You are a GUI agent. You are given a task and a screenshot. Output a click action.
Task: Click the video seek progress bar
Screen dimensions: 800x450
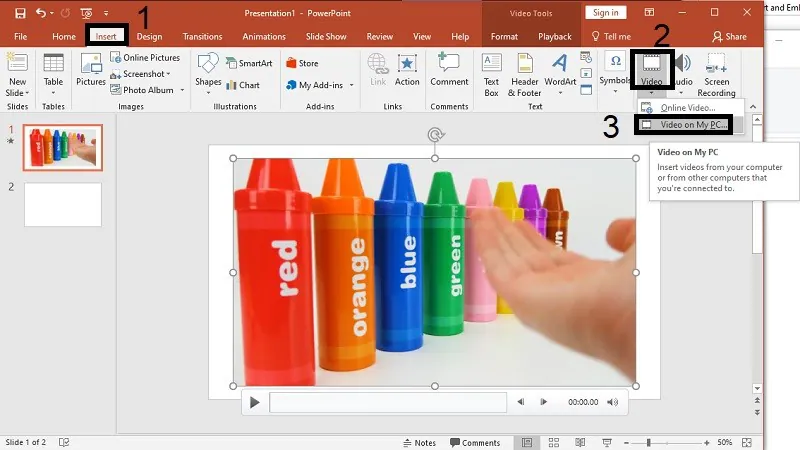click(x=388, y=402)
